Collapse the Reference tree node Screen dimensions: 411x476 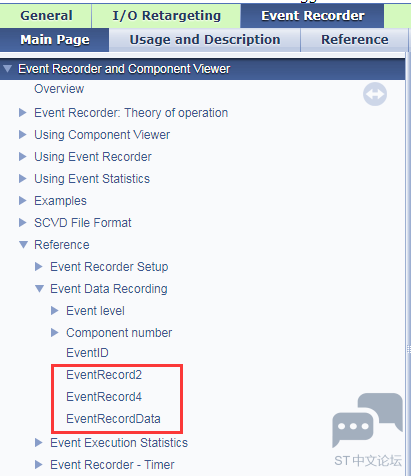(x=23, y=245)
